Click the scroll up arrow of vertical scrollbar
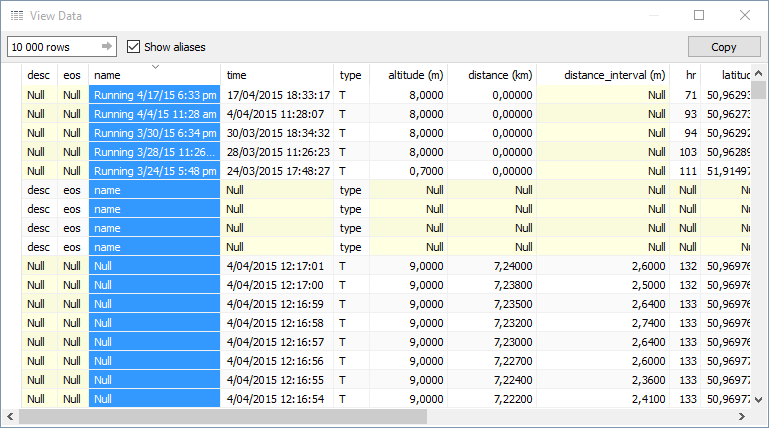 [759, 73]
